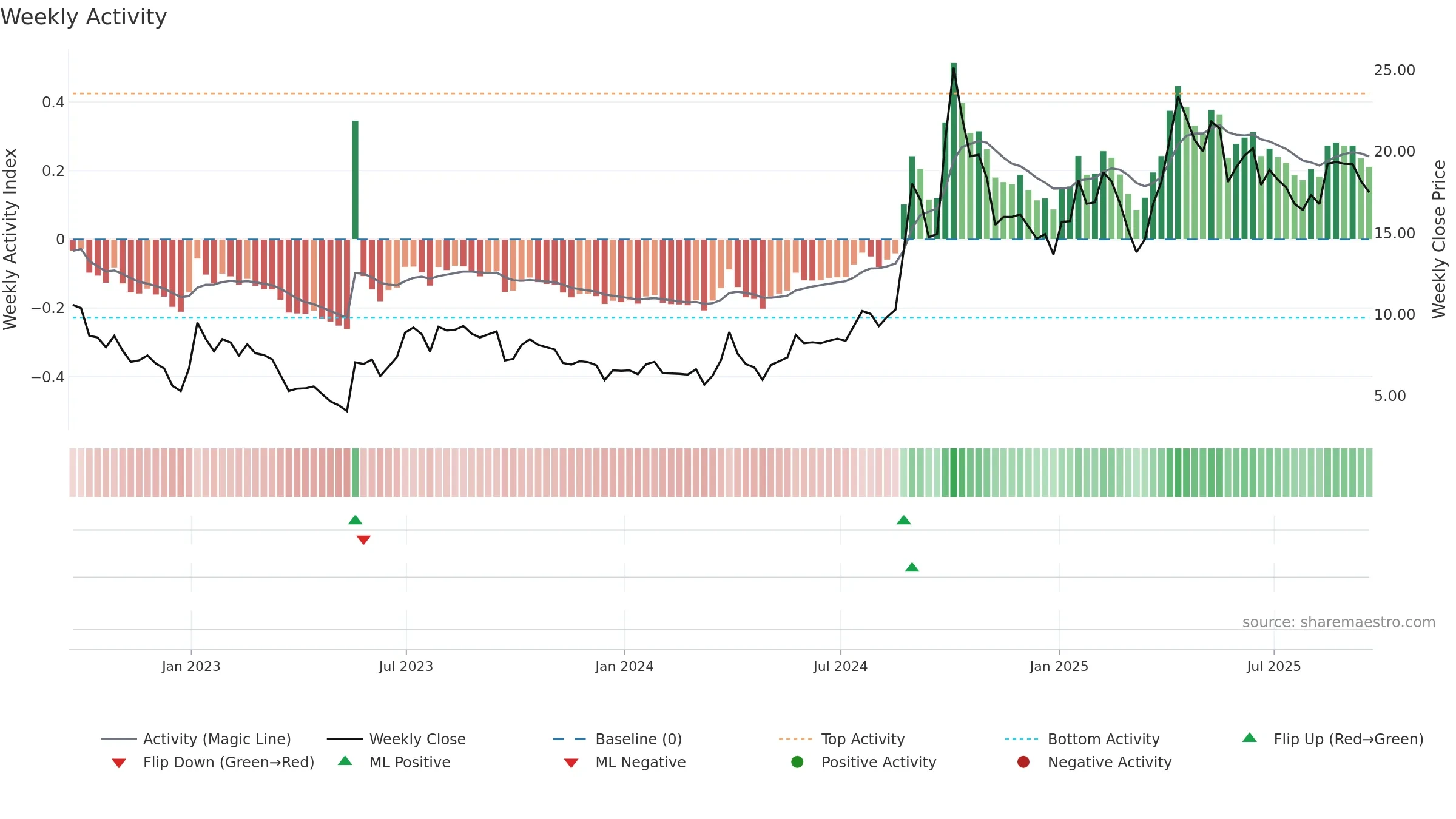This screenshot has width=1456, height=819.
Task: Click the Jul 2025 axis label
Action: (x=1274, y=666)
